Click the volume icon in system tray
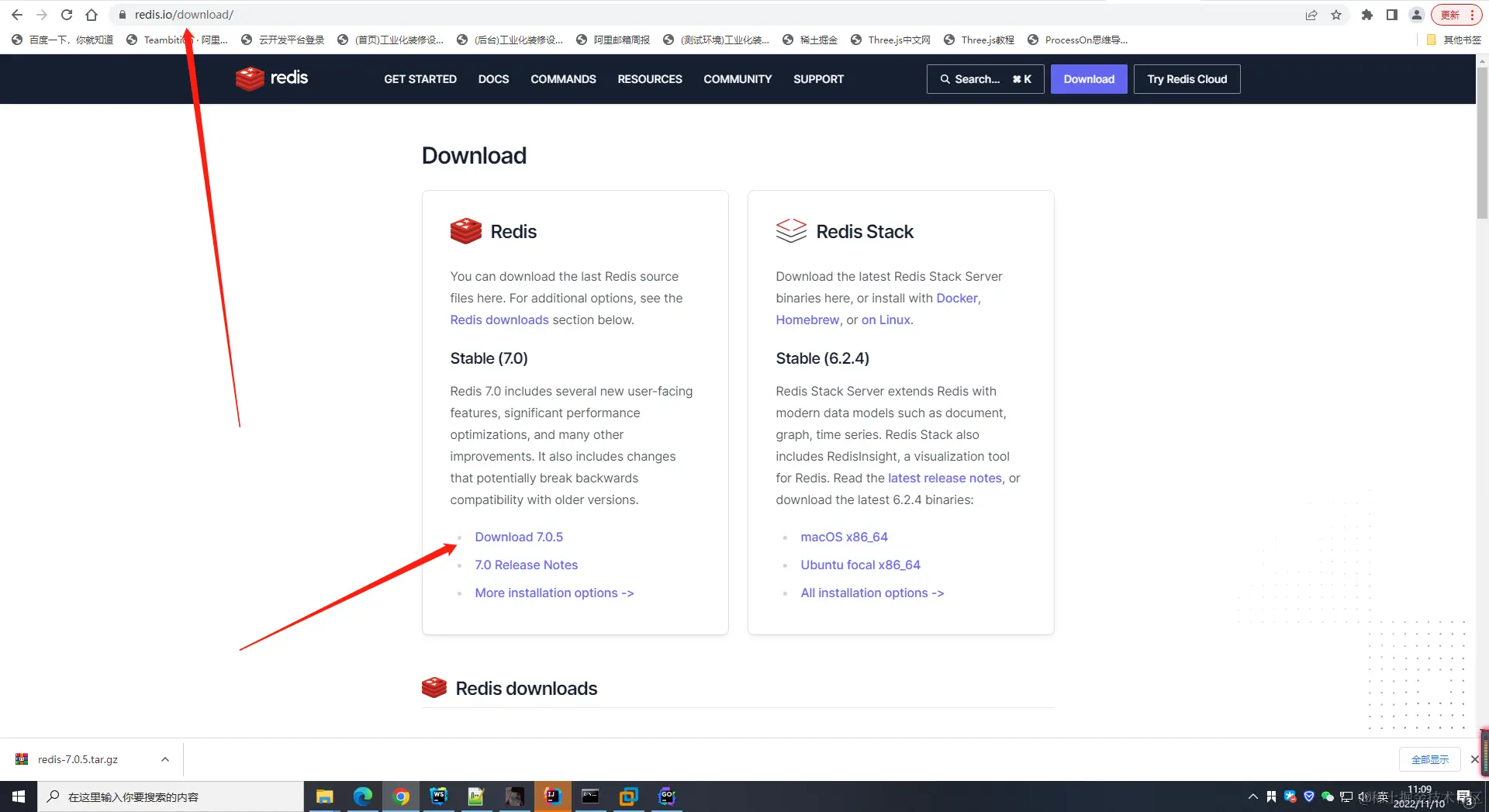 tap(1363, 796)
